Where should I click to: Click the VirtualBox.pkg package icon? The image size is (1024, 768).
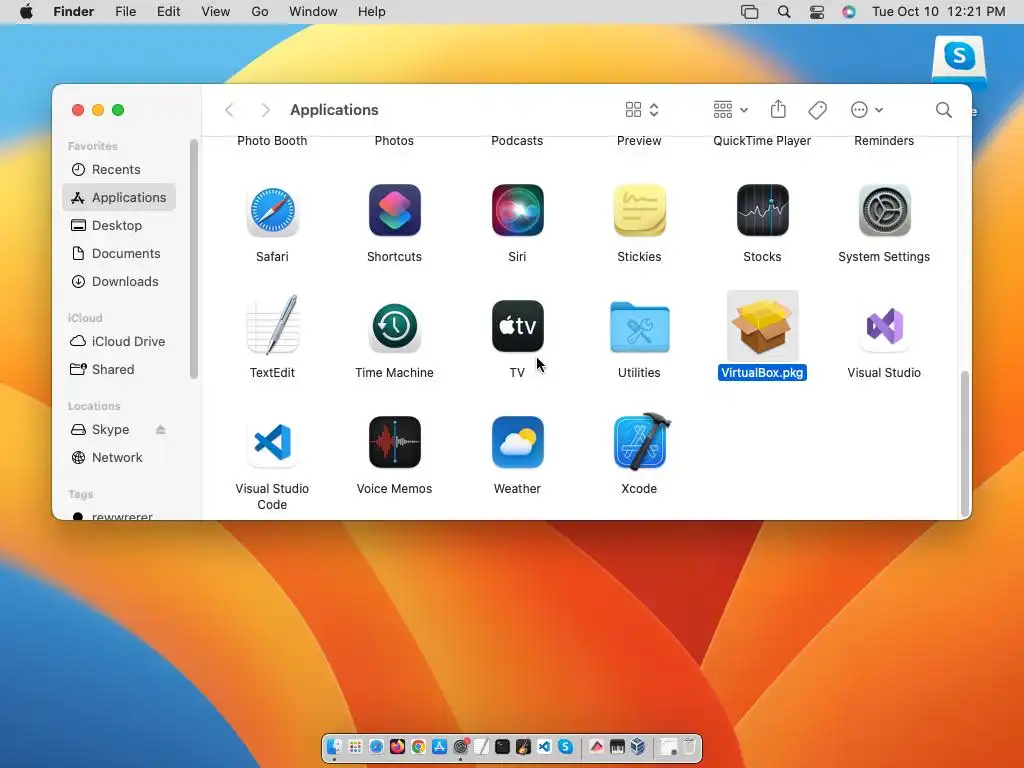[x=762, y=326]
